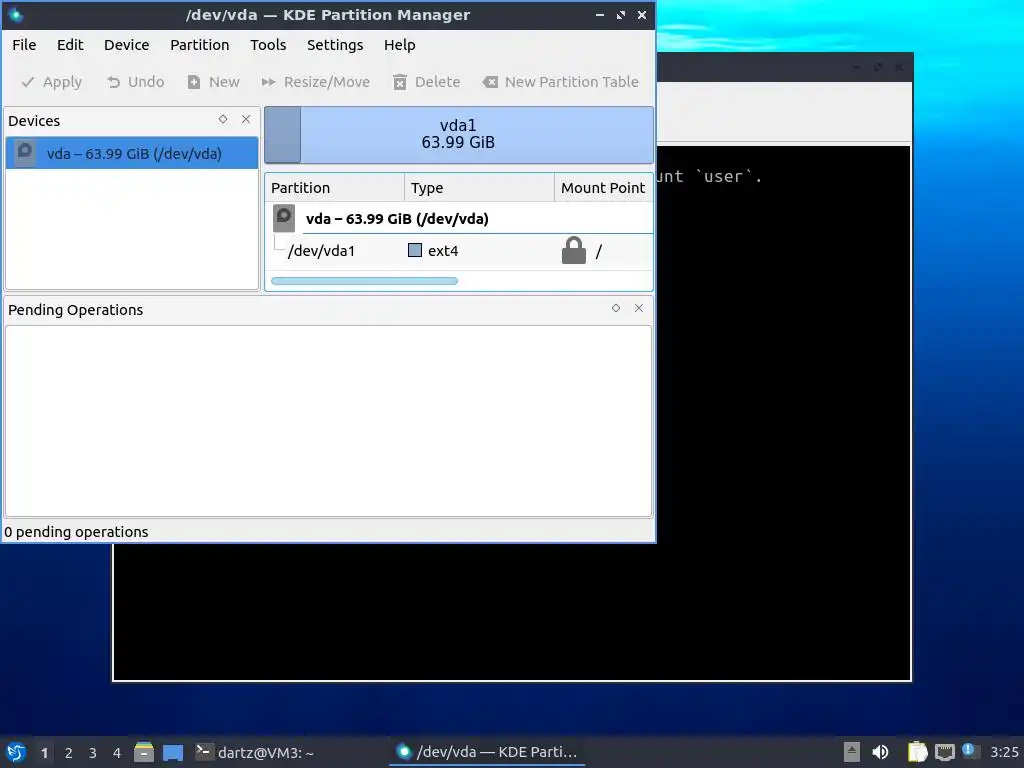Image resolution: width=1024 pixels, height=768 pixels.
Task: Click the '0 pending operations' status text
Action: point(76,532)
